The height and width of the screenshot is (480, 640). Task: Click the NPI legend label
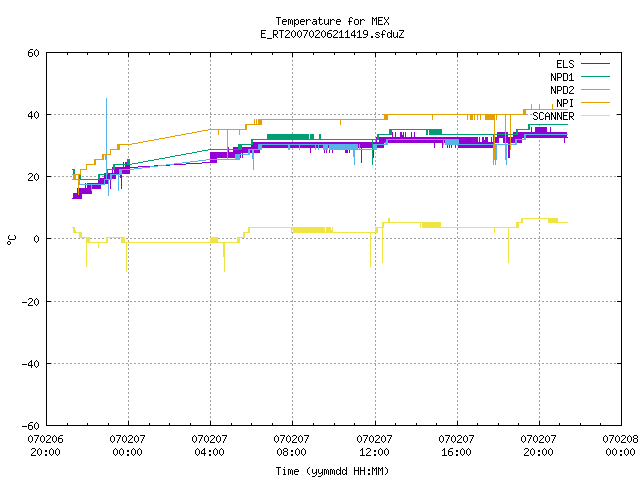(x=565, y=103)
